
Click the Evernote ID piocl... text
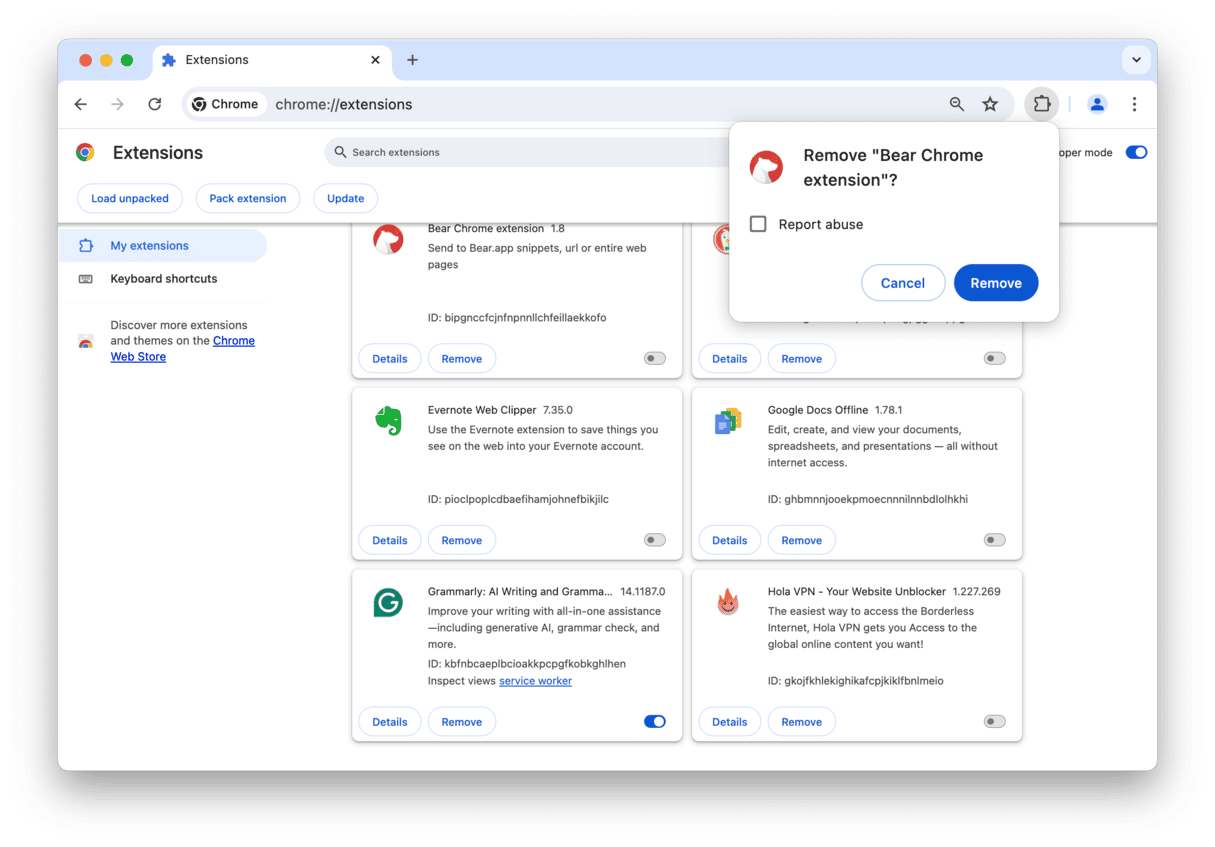click(518, 499)
